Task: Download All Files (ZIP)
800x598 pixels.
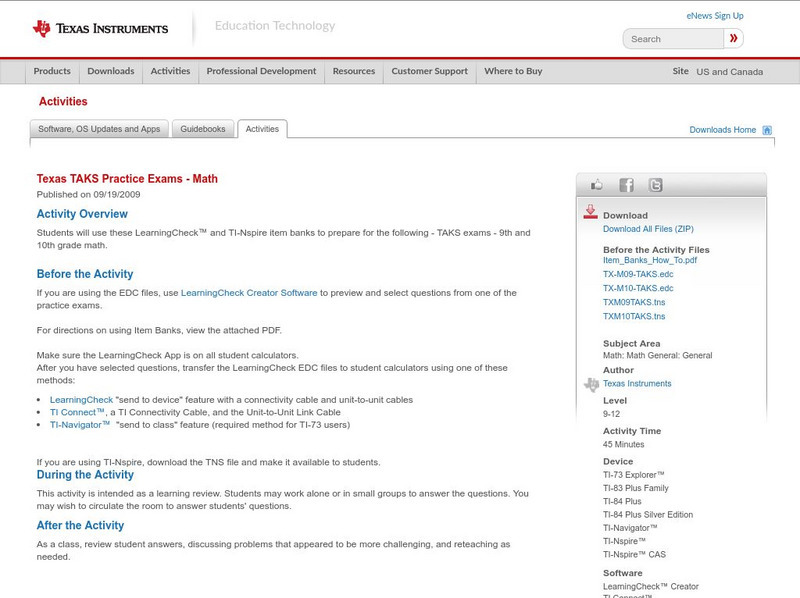Action: pyautogui.click(x=648, y=226)
